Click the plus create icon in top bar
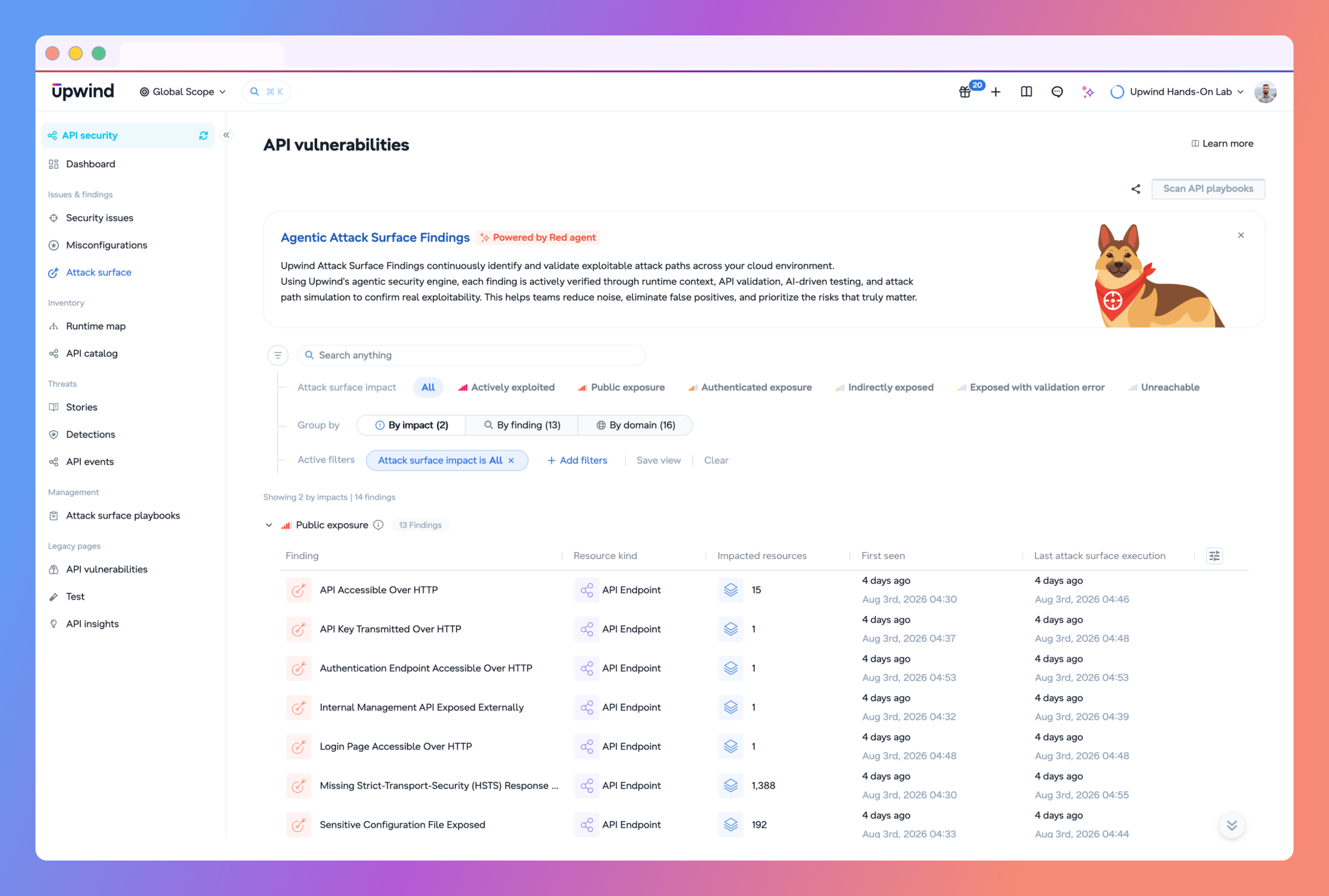This screenshot has height=896, width=1329. pos(995,92)
